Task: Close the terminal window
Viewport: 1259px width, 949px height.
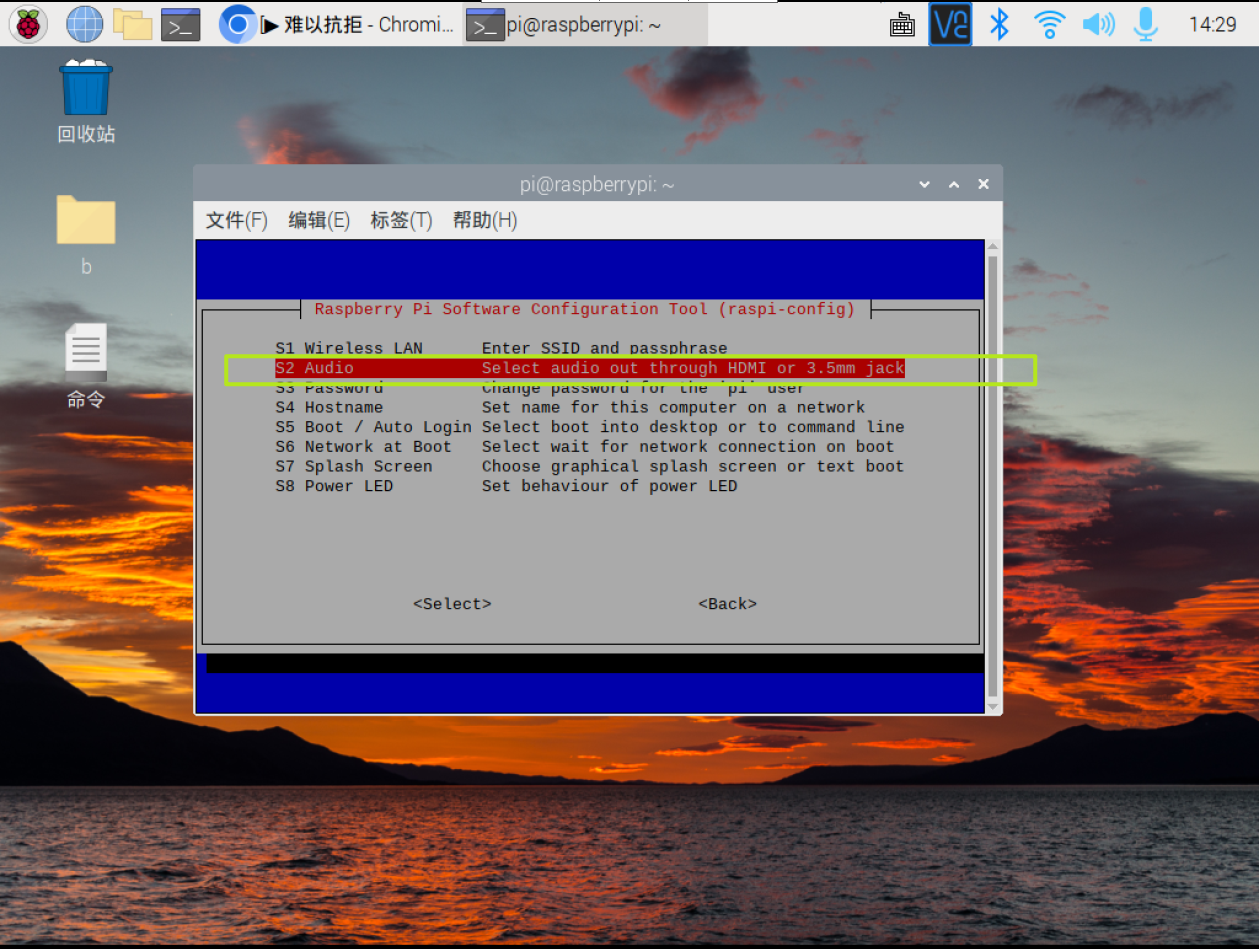Action: 983,185
